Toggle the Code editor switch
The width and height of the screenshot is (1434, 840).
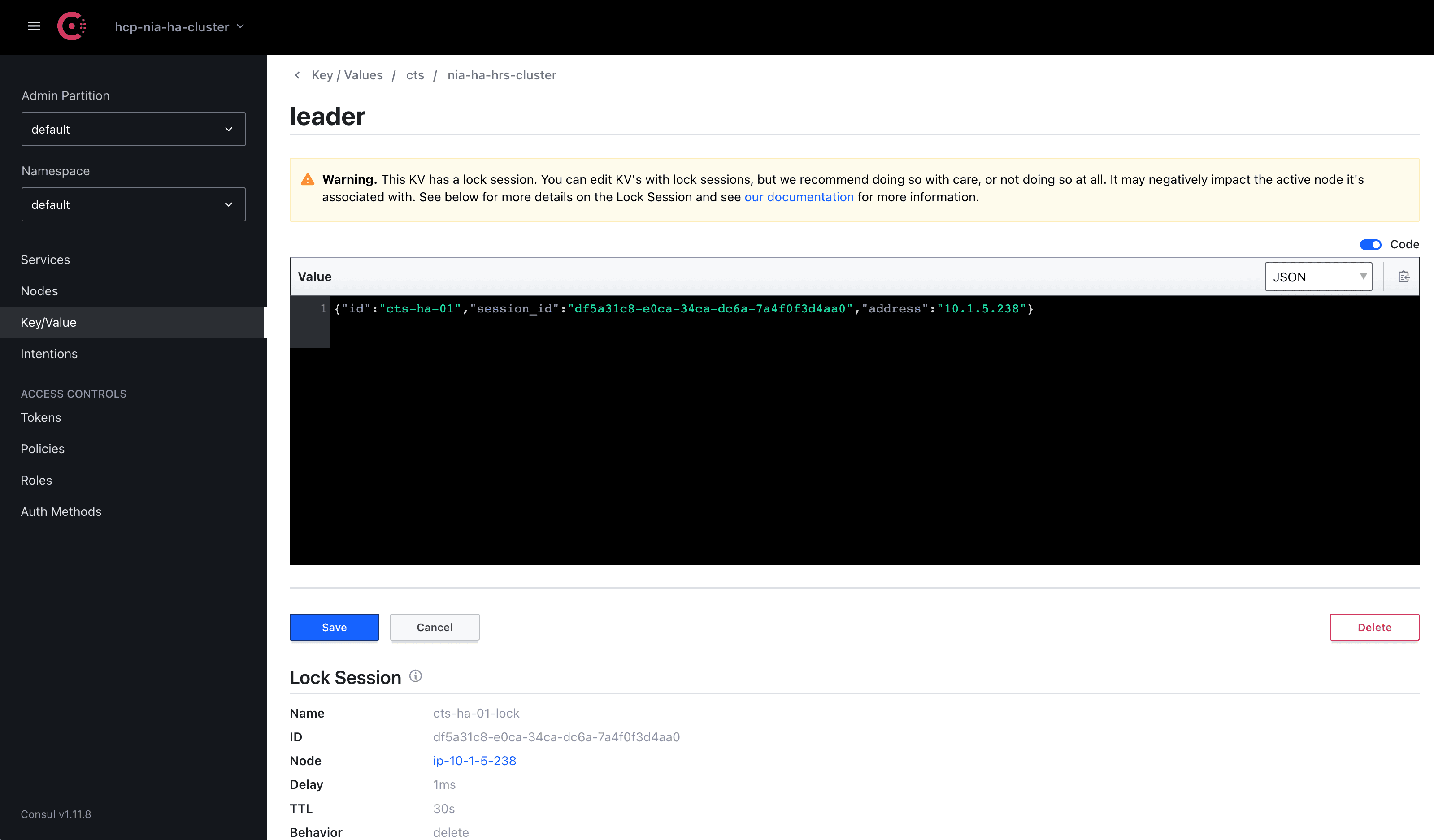(1370, 245)
